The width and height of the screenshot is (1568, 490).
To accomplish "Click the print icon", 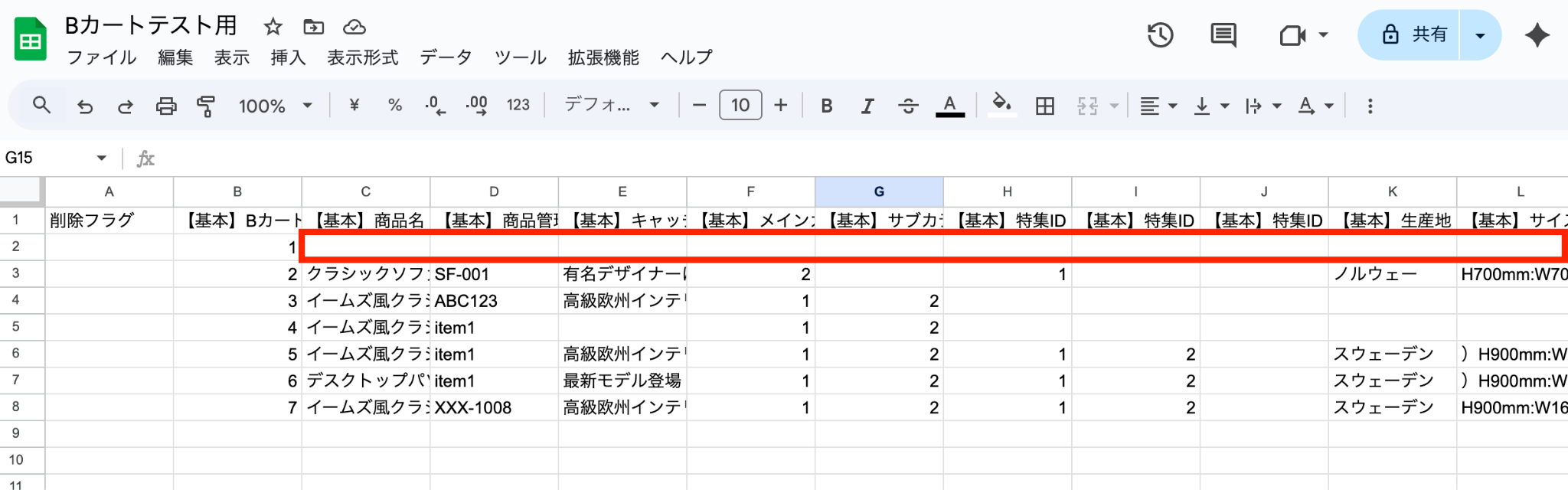I will (x=165, y=106).
